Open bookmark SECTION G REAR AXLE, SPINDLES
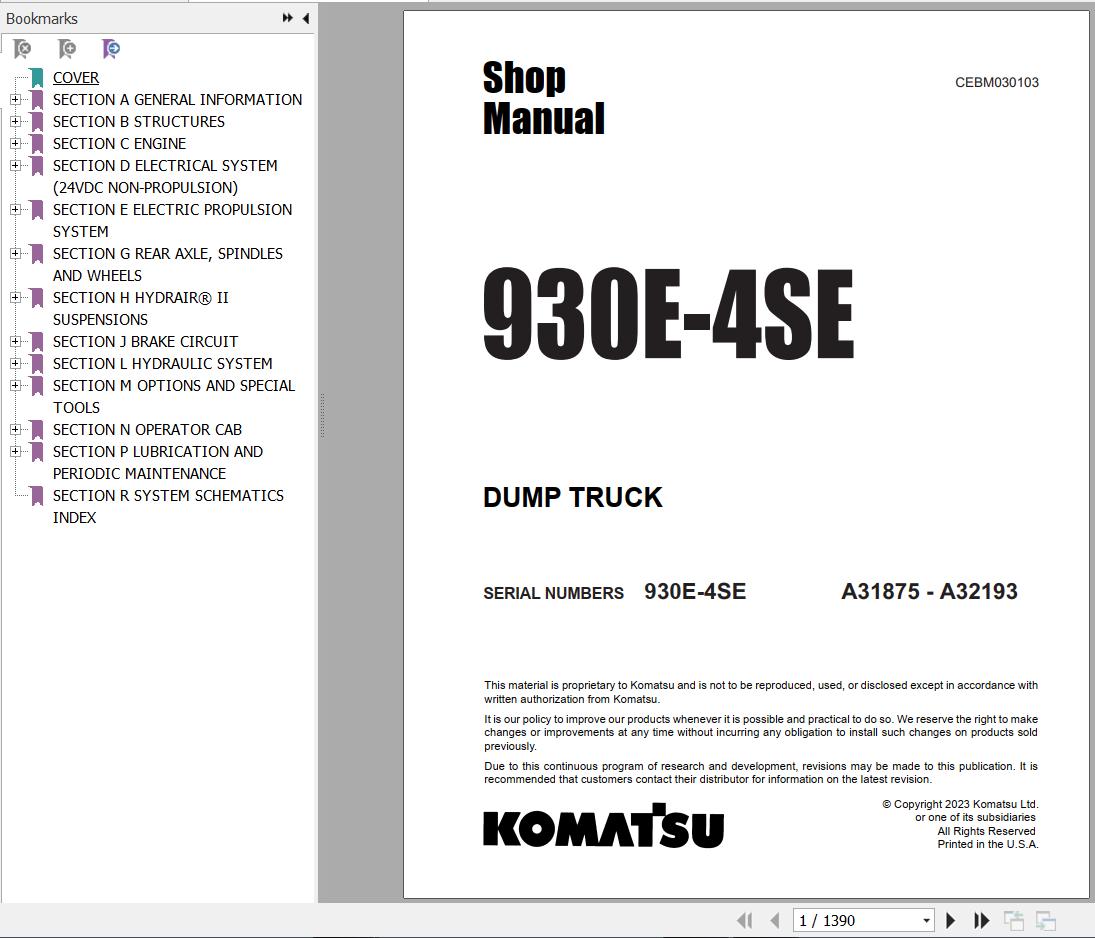This screenshot has width=1095, height=938. coord(168,265)
